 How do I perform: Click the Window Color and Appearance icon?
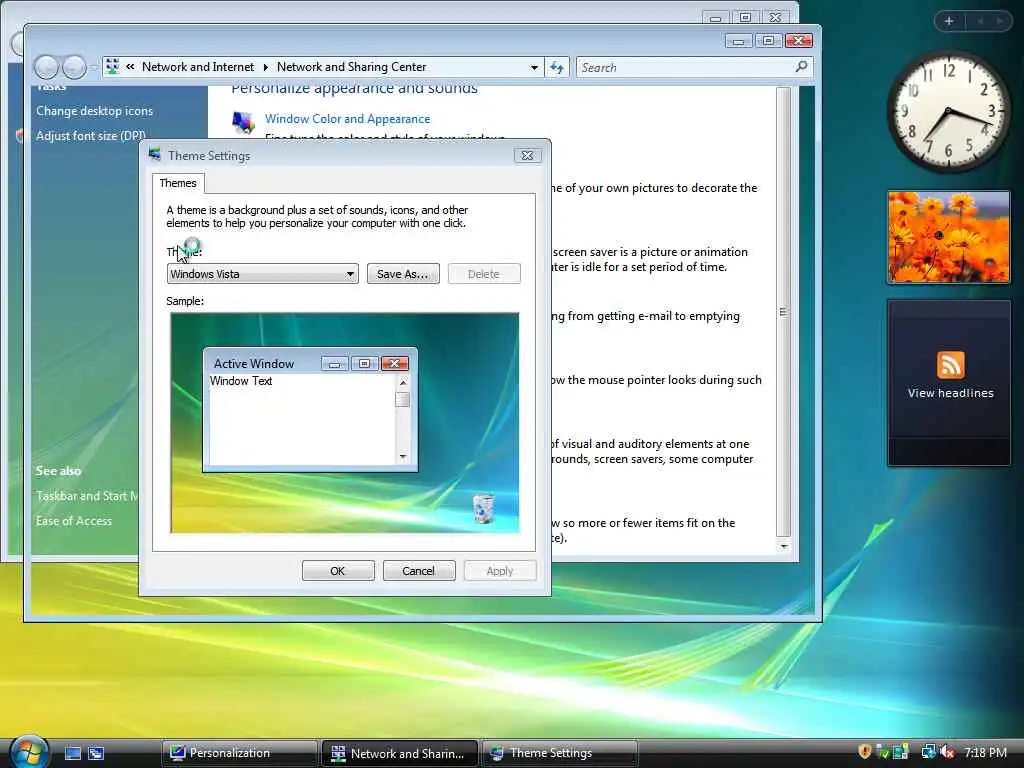pos(243,122)
